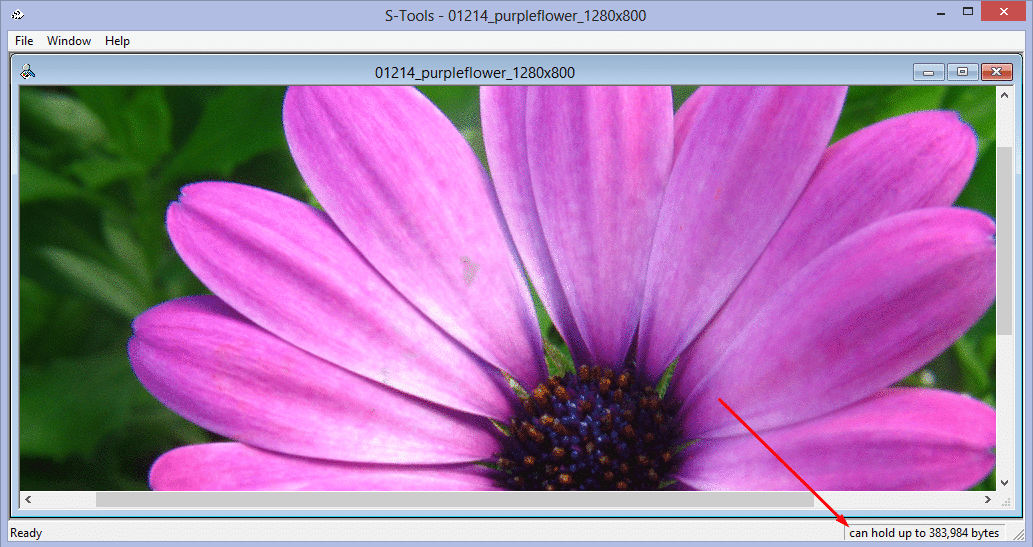Maximize the S-Tools main window
The width and height of the screenshot is (1033, 547).
click(x=968, y=12)
